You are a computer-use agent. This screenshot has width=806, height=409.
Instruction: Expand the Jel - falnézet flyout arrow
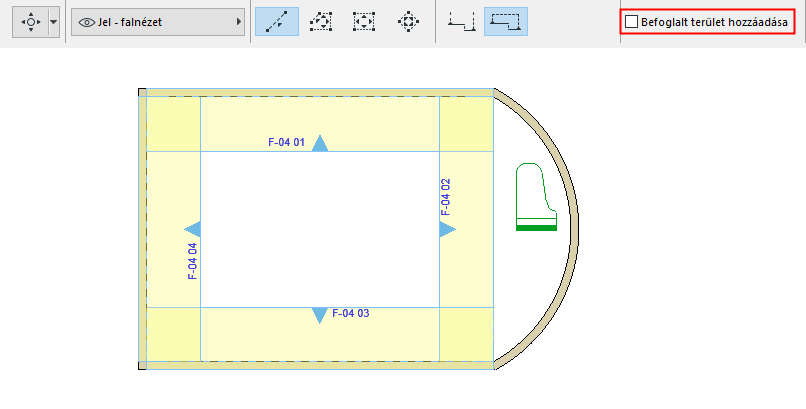point(239,22)
